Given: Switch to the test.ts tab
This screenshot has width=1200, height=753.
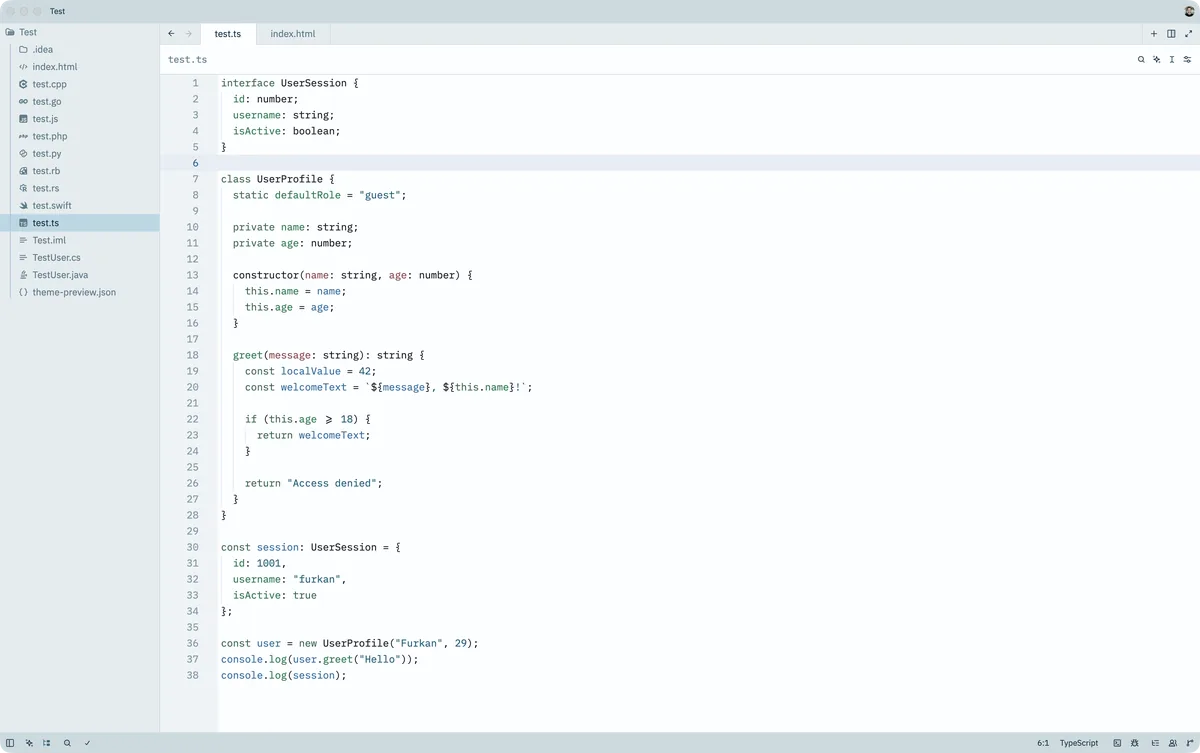Looking at the screenshot, I should tap(228, 34).
